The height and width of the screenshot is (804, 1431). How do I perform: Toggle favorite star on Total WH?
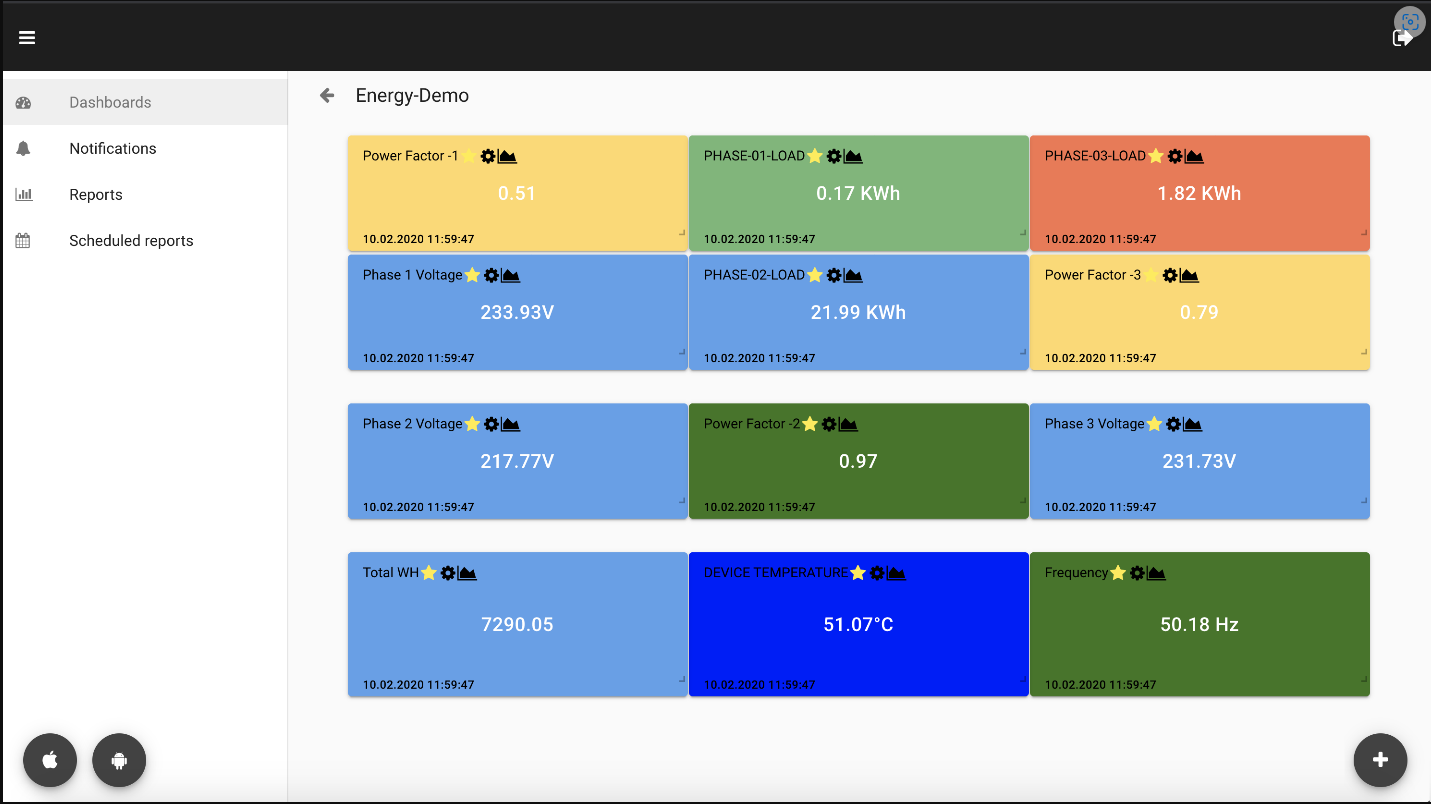point(429,573)
